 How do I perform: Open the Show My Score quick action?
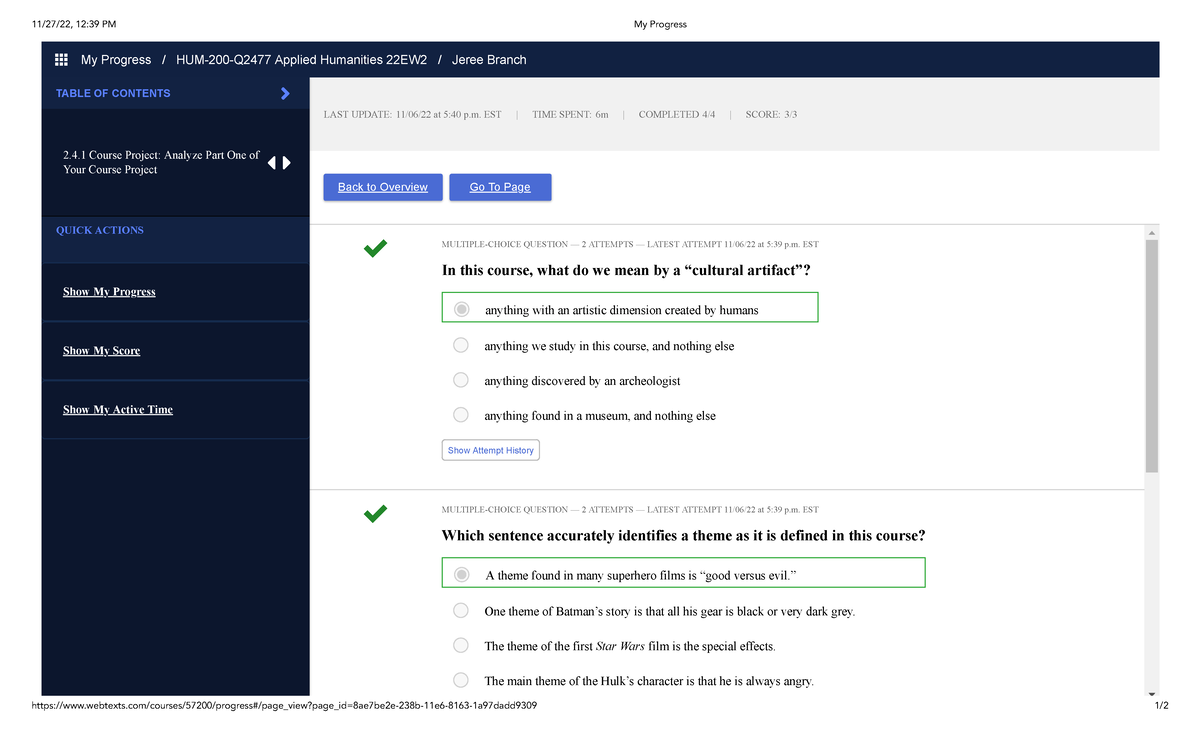coord(101,351)
